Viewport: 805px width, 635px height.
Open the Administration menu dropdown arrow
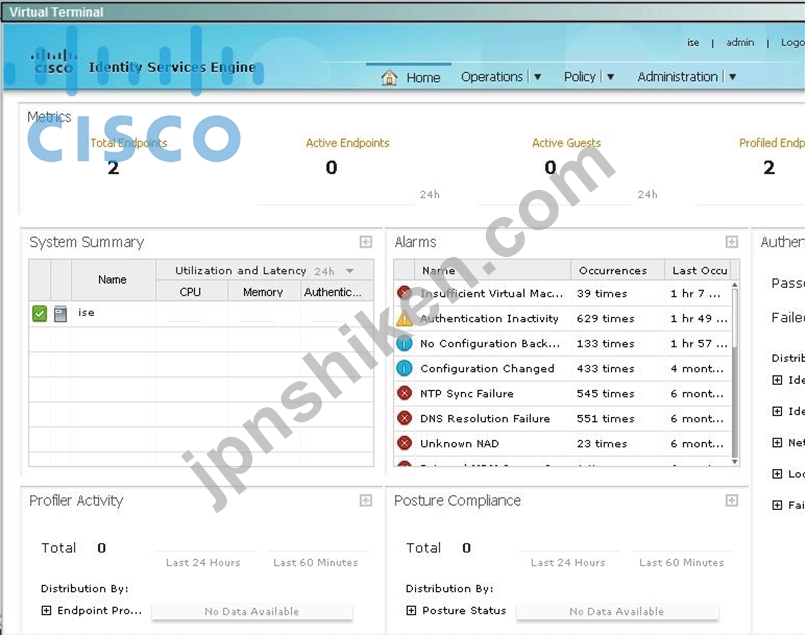click(733, 77)
